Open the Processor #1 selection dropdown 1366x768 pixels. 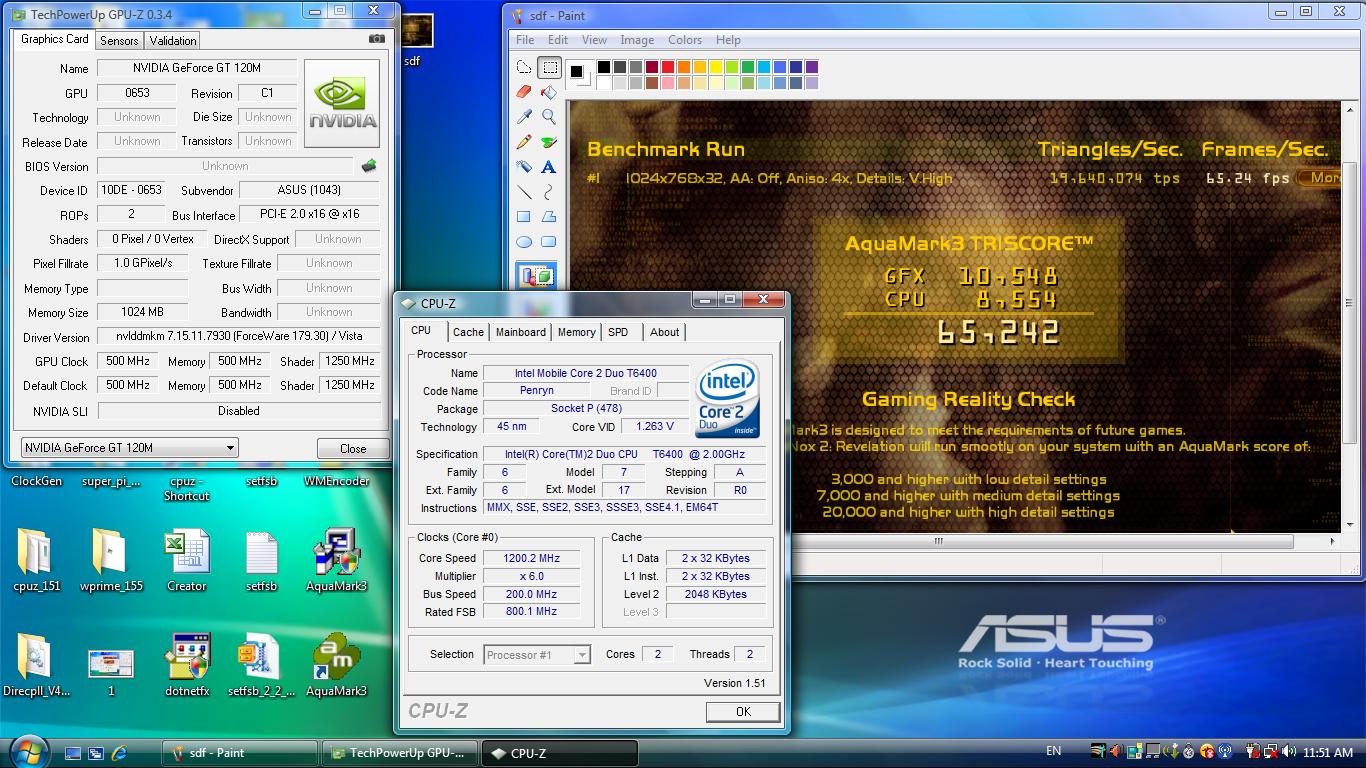pyautogui.click(x=537, y=655)
